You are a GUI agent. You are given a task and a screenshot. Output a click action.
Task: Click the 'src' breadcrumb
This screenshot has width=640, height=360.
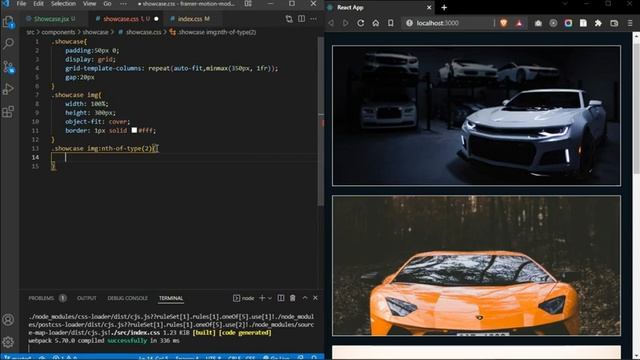[31, 32]
